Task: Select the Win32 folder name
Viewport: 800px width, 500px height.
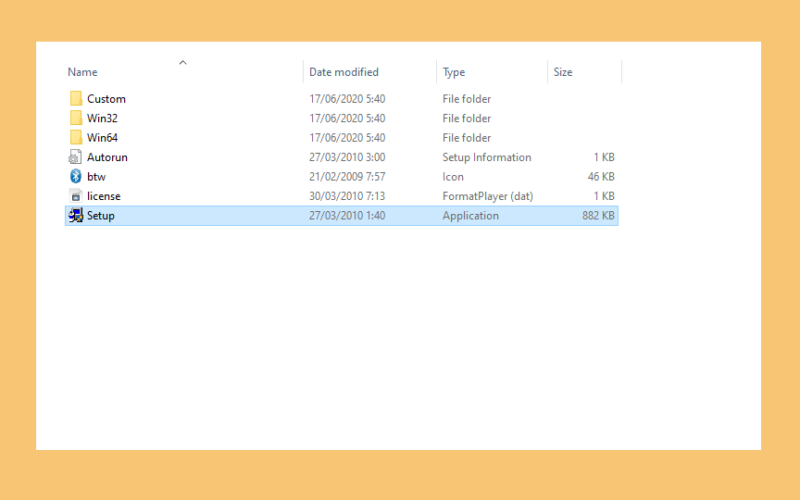Action: tap(102, 118)
